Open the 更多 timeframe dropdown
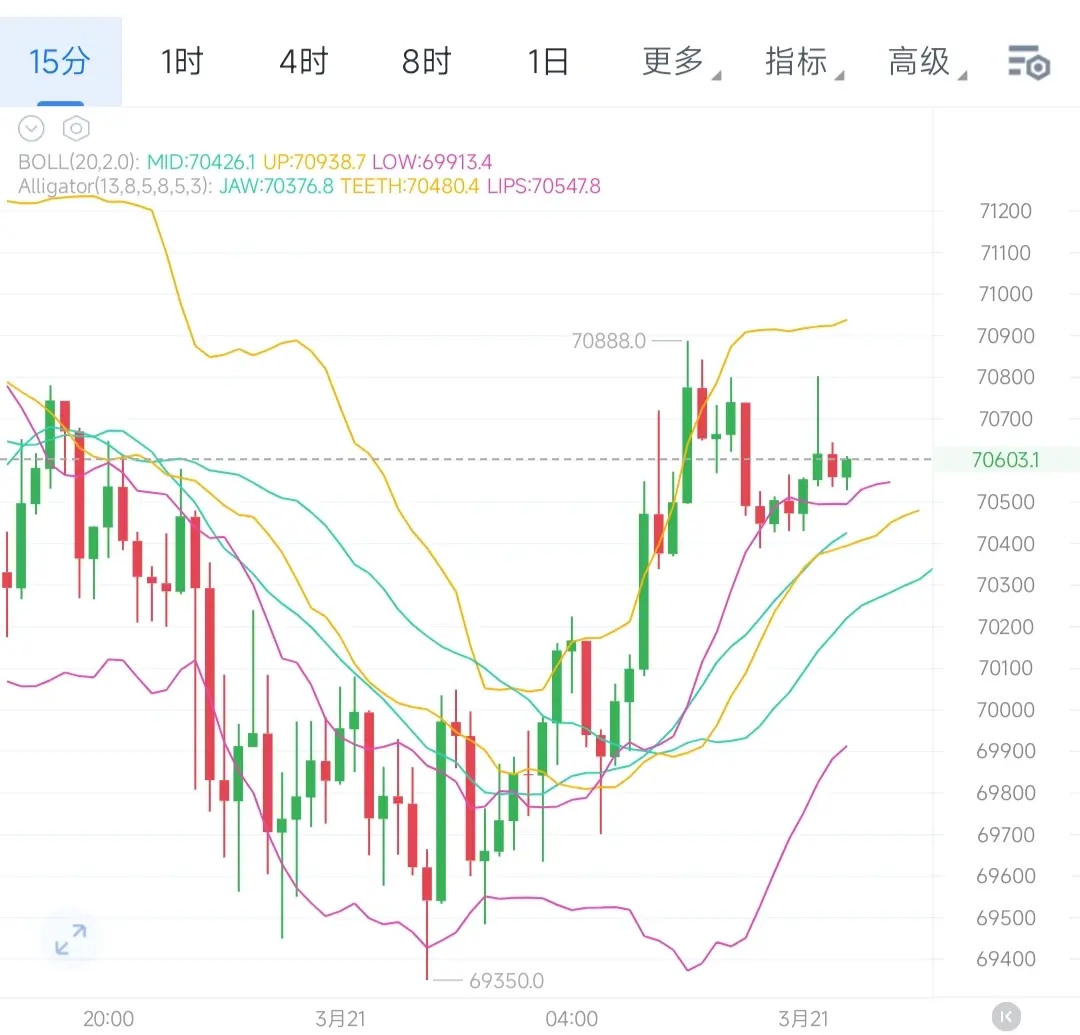 tap(681, 61)
